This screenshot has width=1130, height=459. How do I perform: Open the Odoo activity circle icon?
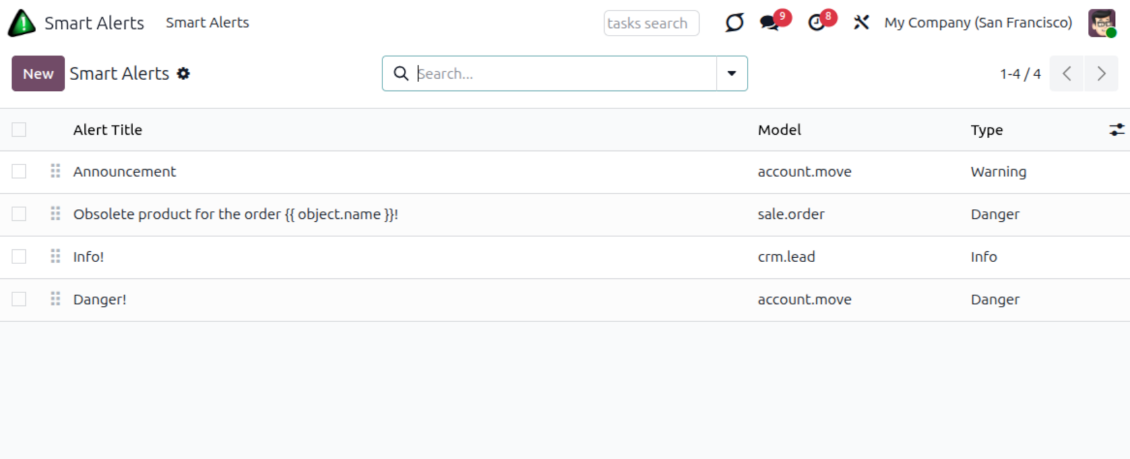click(735, 23)
